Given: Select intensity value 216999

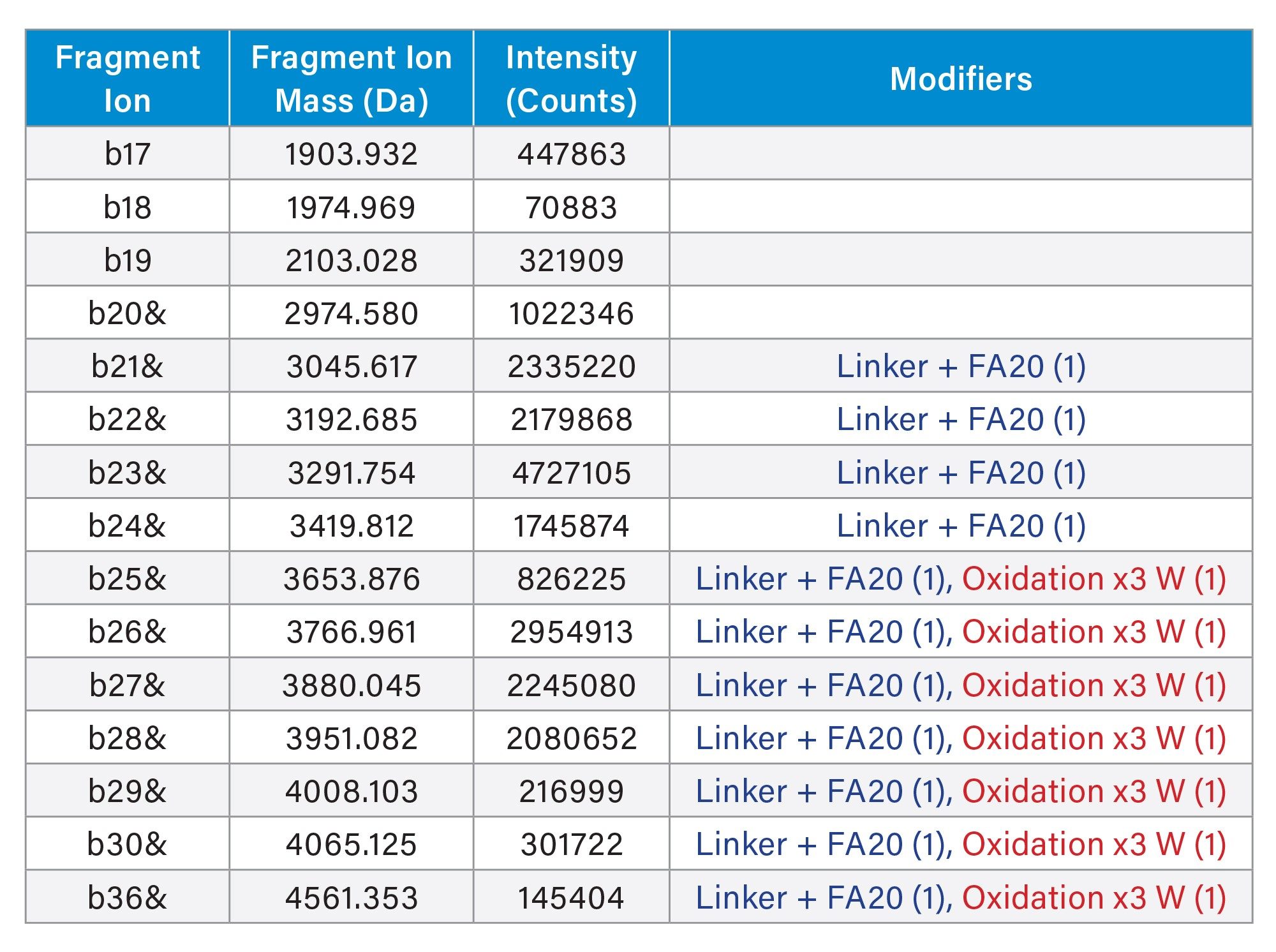Looking at the screenshot, I should coord(572,792).
